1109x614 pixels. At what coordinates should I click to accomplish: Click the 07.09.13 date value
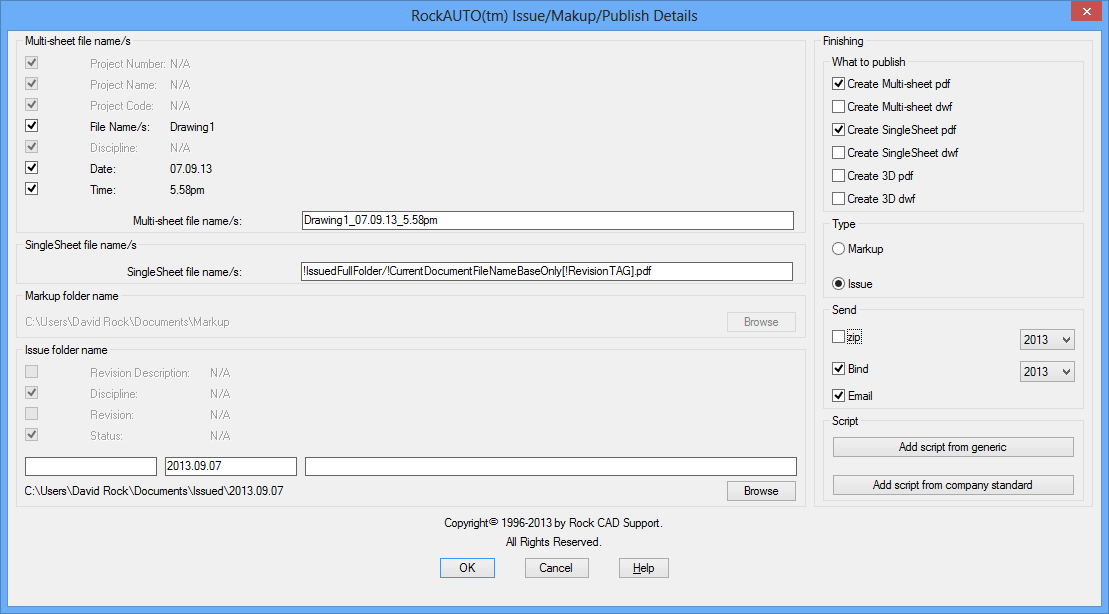191,169
